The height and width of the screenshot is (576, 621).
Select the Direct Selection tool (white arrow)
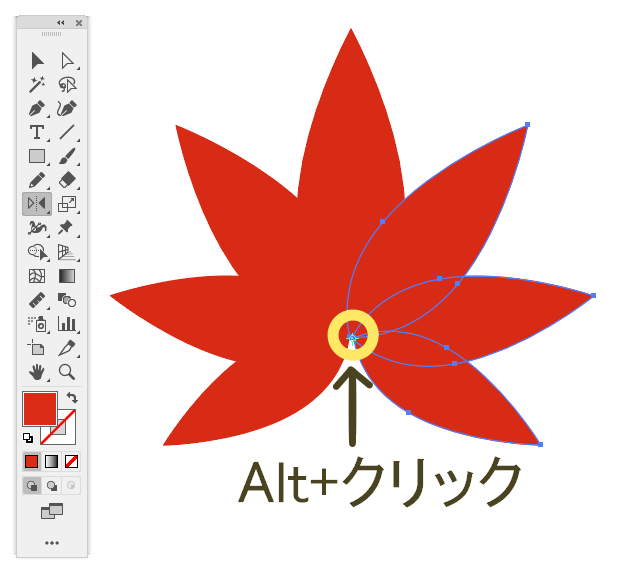point(67,61)
